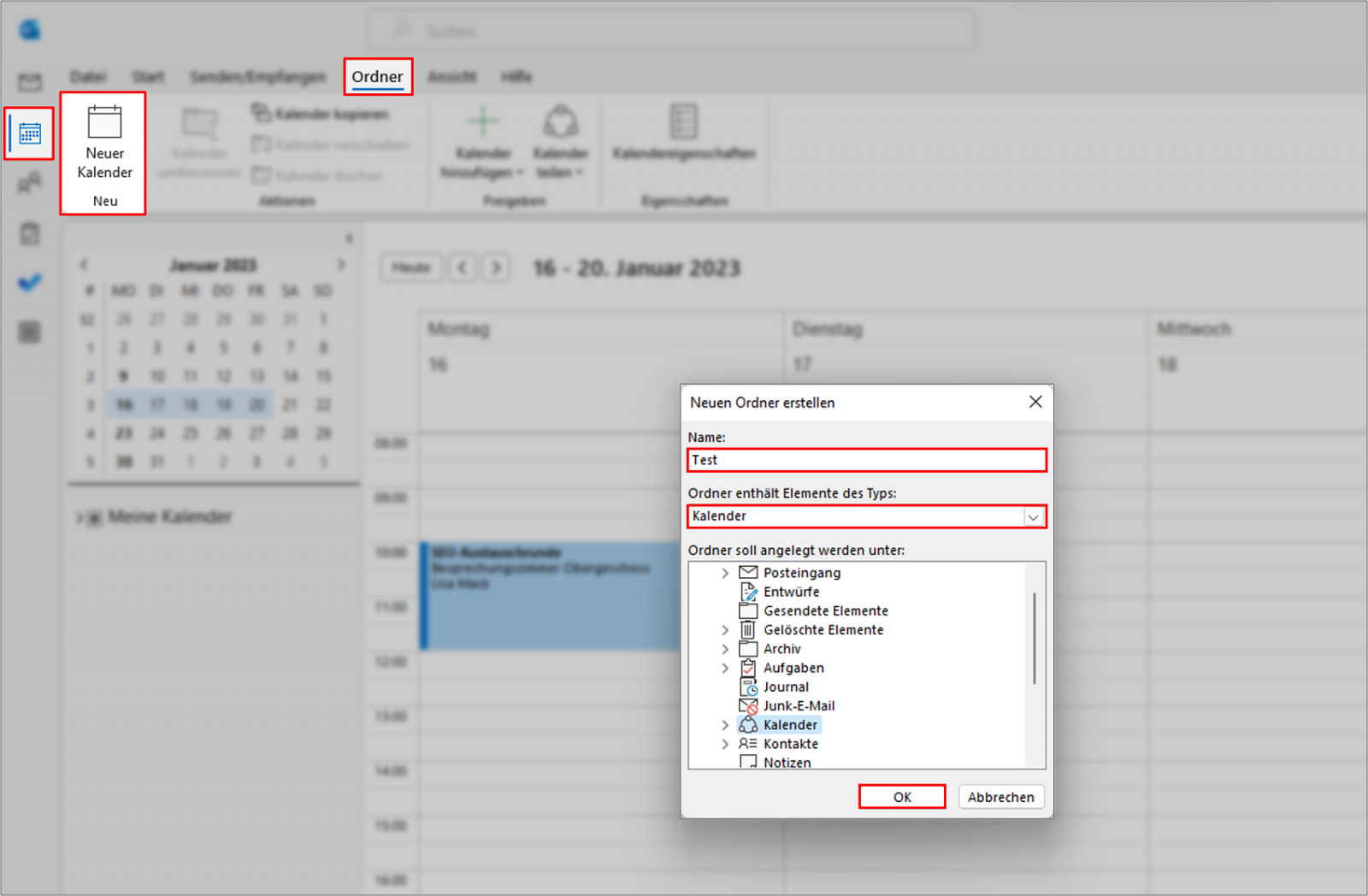
Task: Expand the Kalender tree node
Action: pos(725,725)
